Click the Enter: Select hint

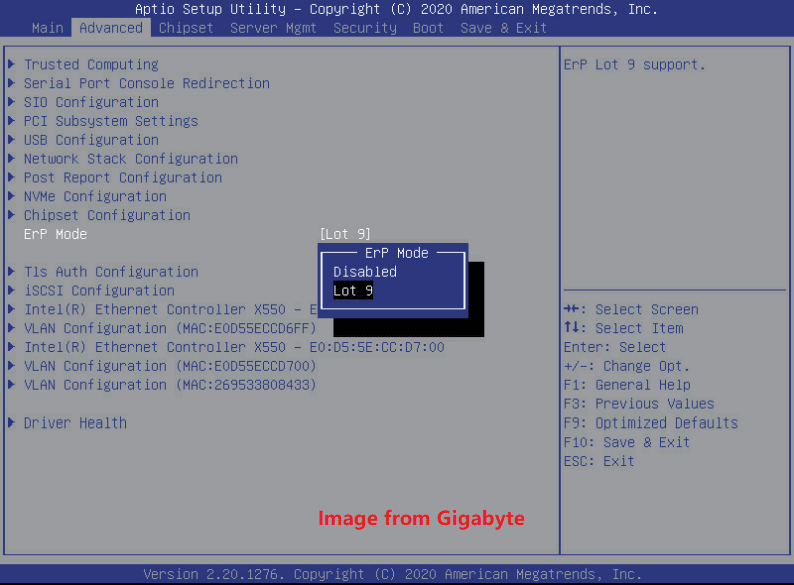tap(615, 347)
